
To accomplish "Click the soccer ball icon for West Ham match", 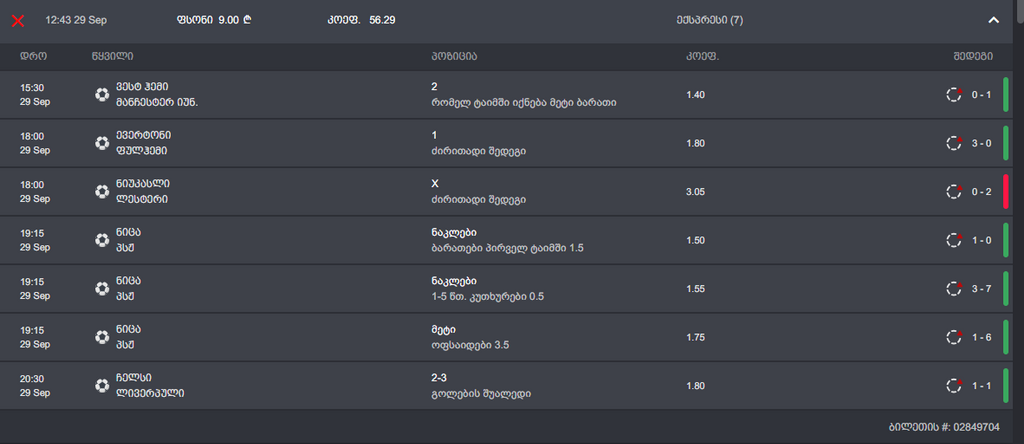I will pos(101,95).
